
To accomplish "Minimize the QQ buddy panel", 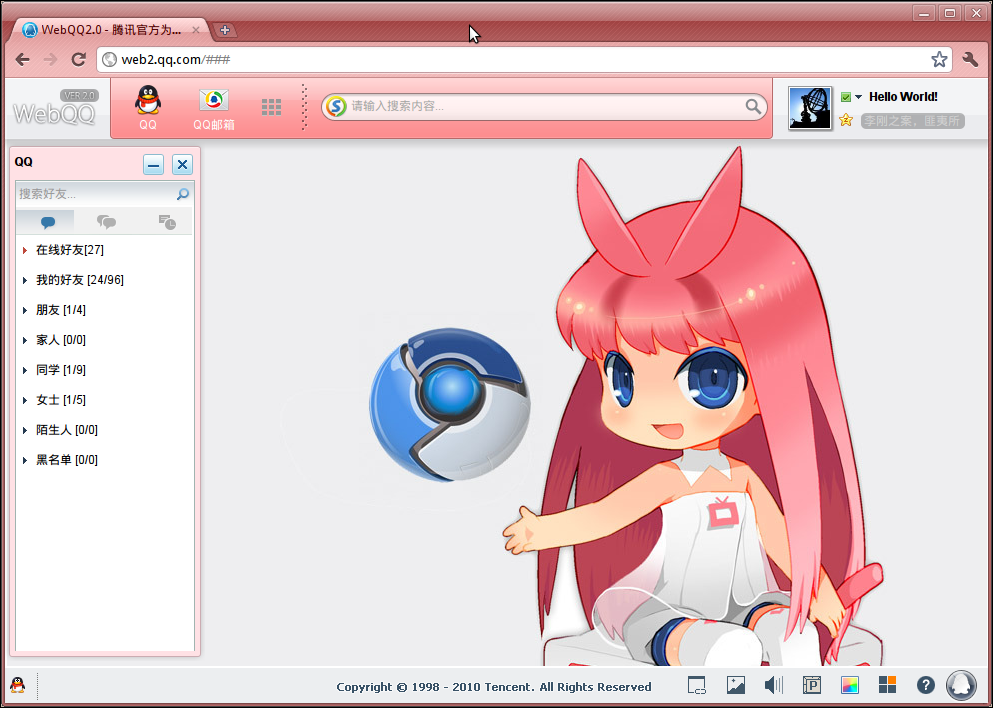I will [x=153, y=165].
